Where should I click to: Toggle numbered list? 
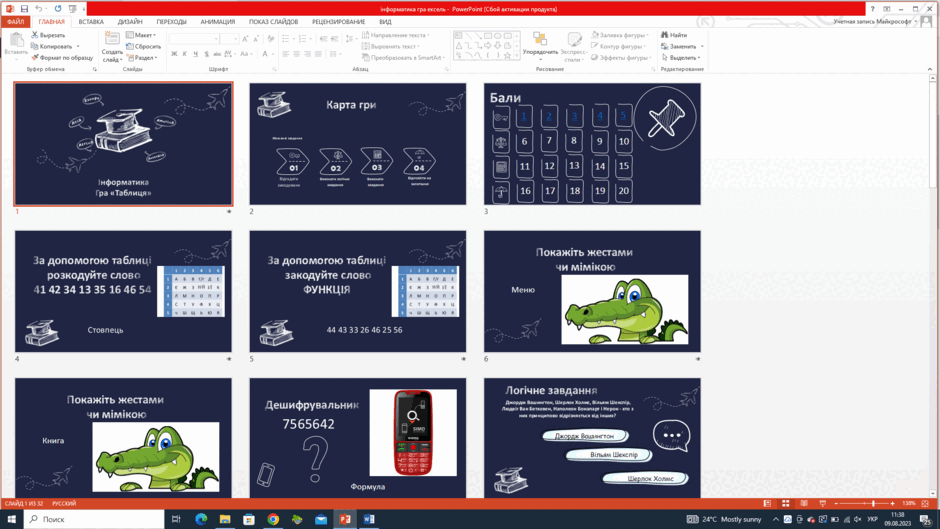tap(303, 38)
